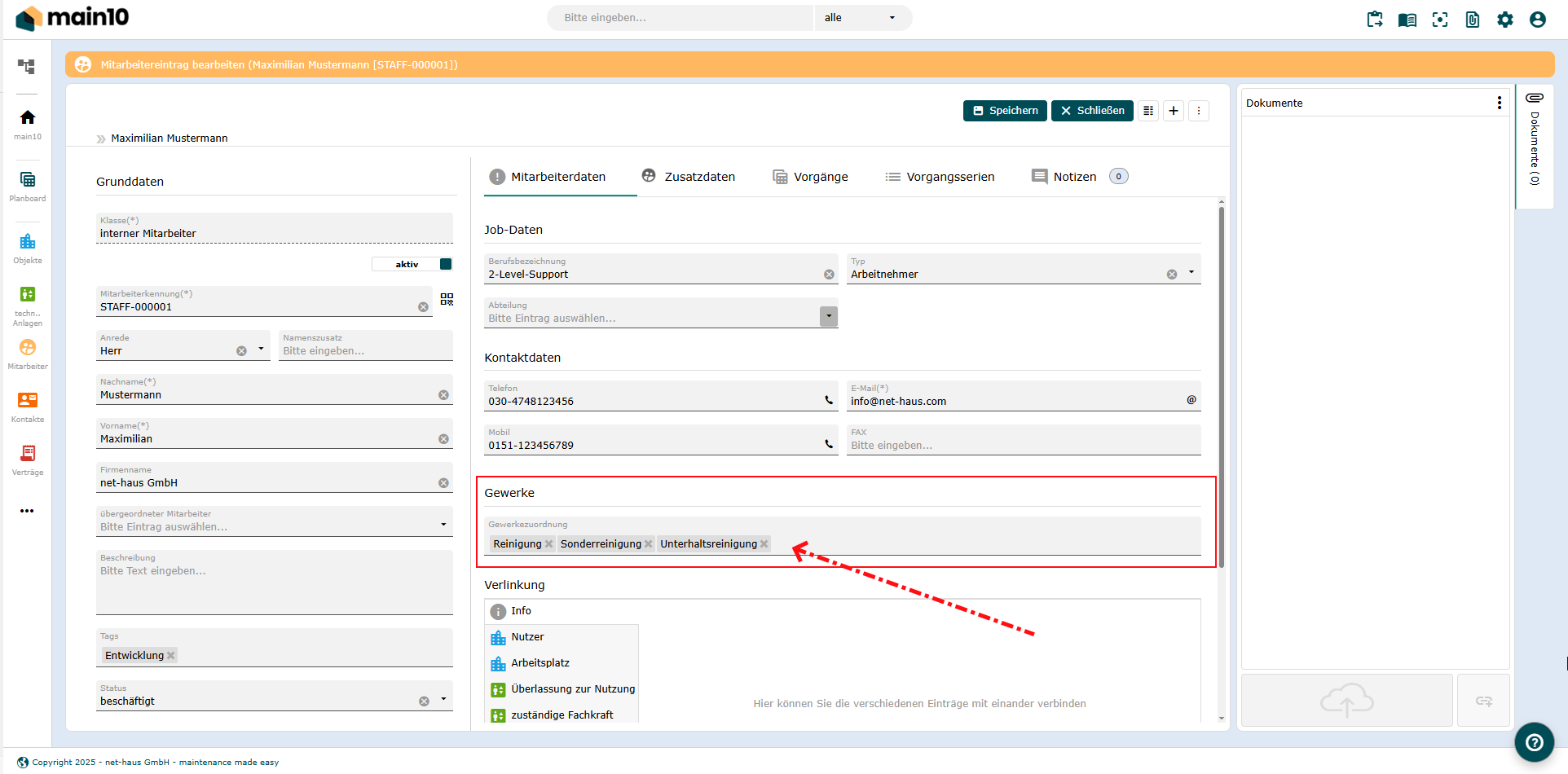
Task: Switch to the Zusatzdaten tab
Action: (x=689, y=177)
